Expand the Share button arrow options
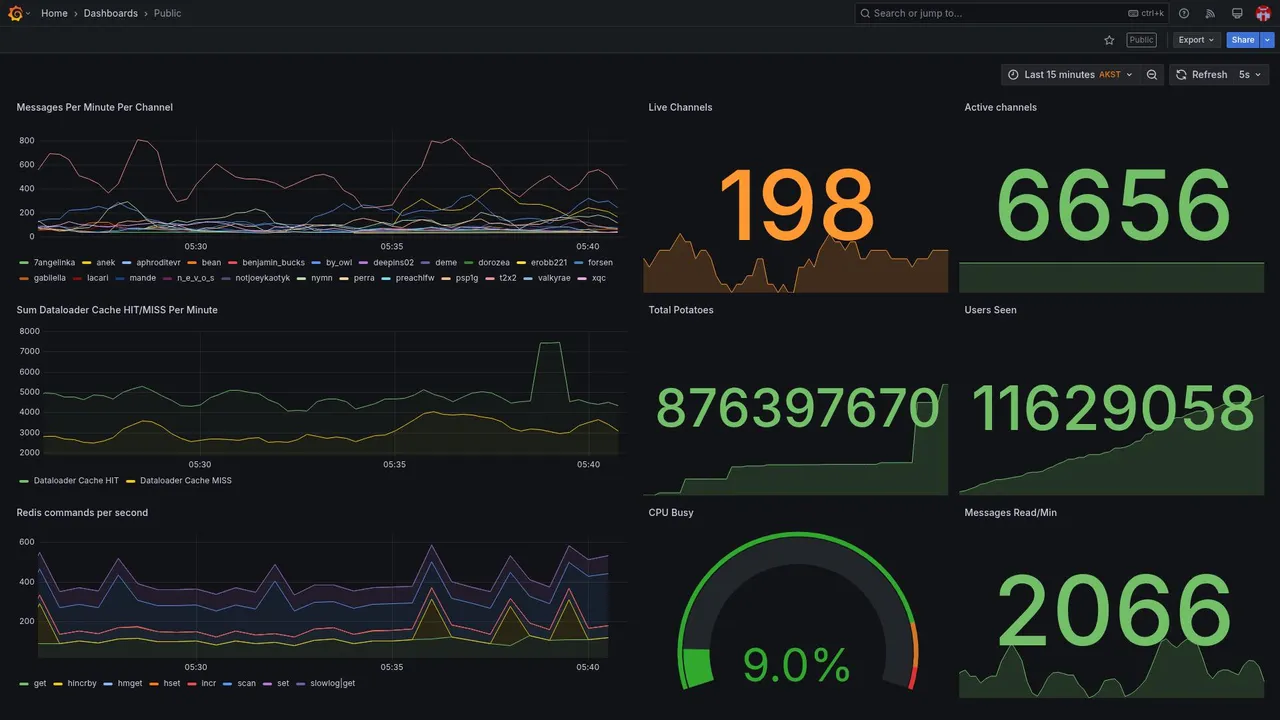 (x=1268, y=40)
